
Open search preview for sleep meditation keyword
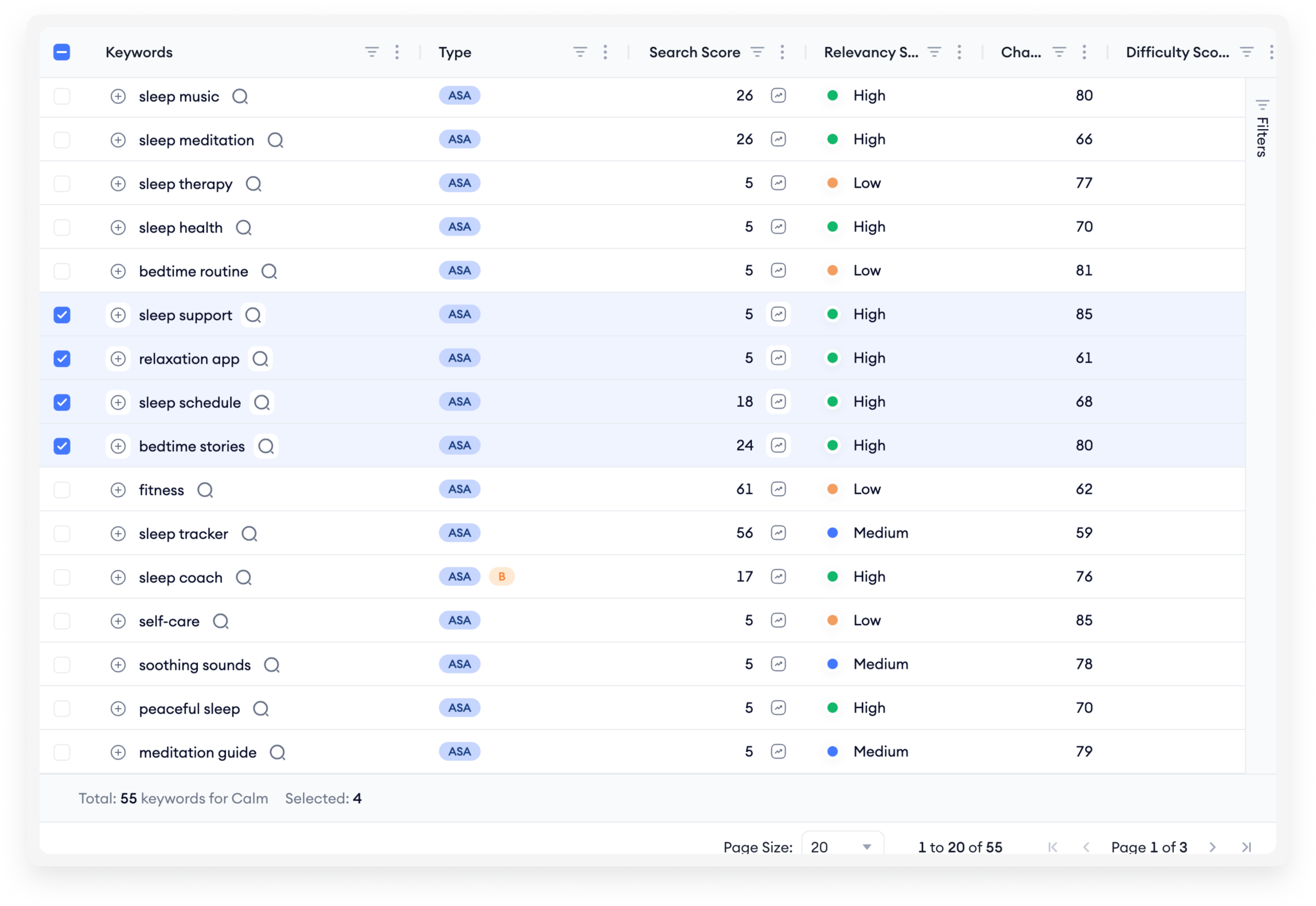click(x=275, y=140)
